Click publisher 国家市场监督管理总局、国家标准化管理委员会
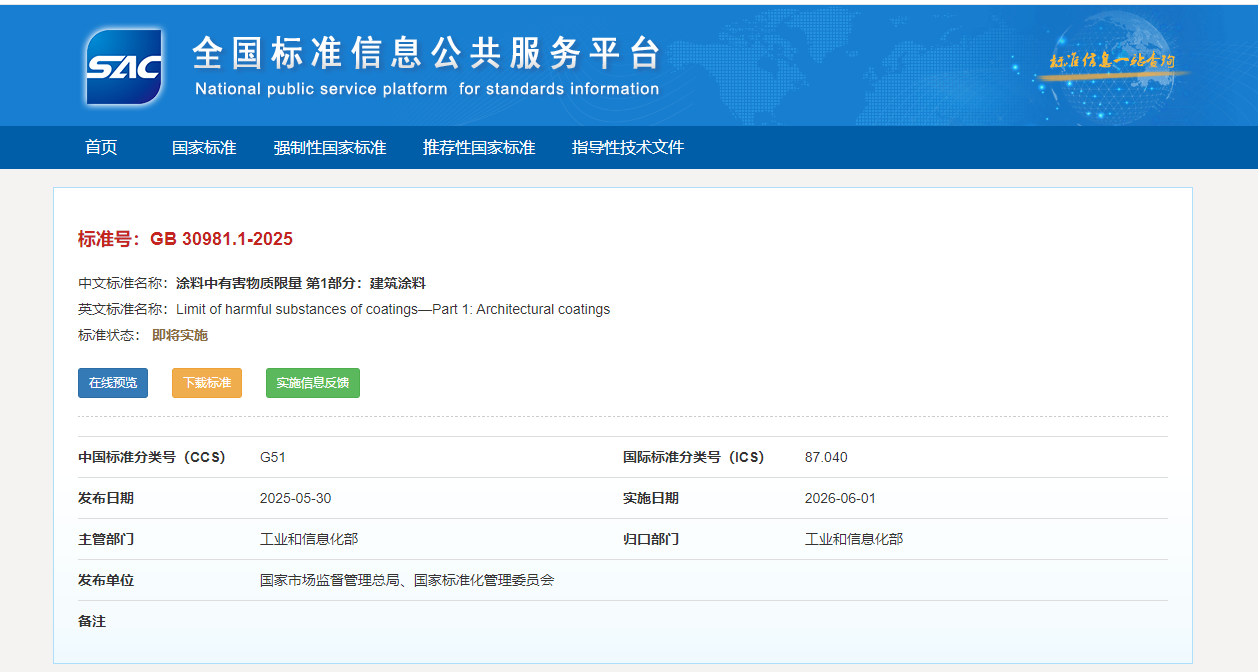The image size is (1258, 672). tap(407, 580)
